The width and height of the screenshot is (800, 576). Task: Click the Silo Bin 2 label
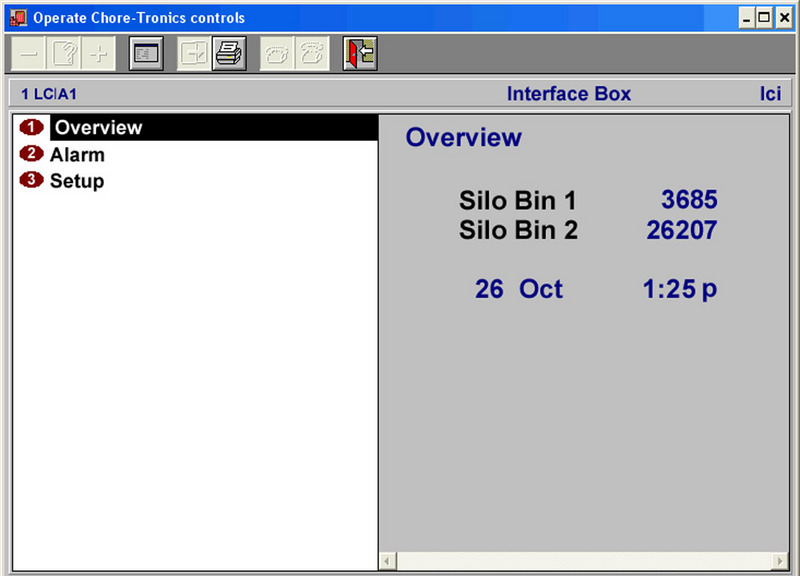coord(518,230)
